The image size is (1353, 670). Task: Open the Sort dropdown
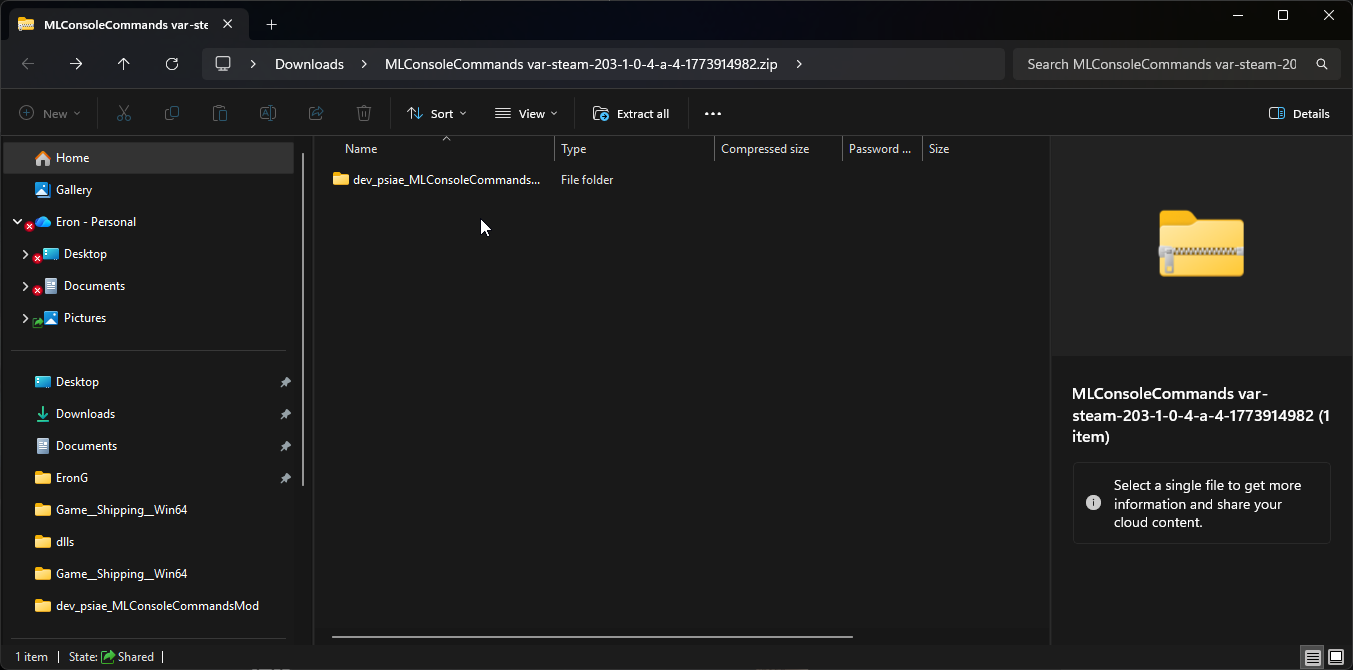tap(437, 114)
